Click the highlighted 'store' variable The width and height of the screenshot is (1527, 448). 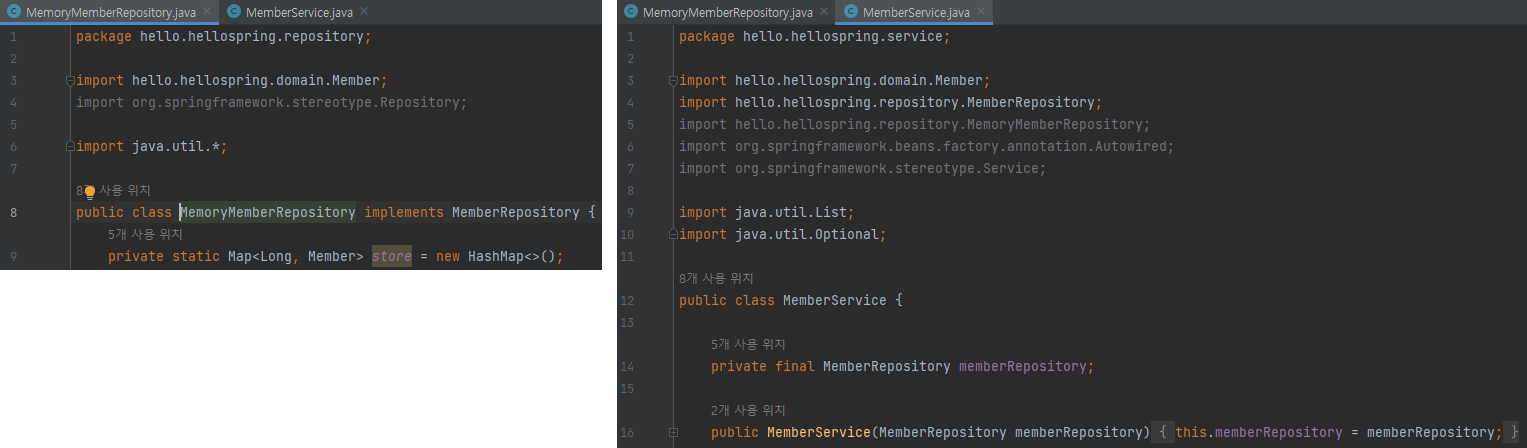pyautogui.click(x=392, y=256)
